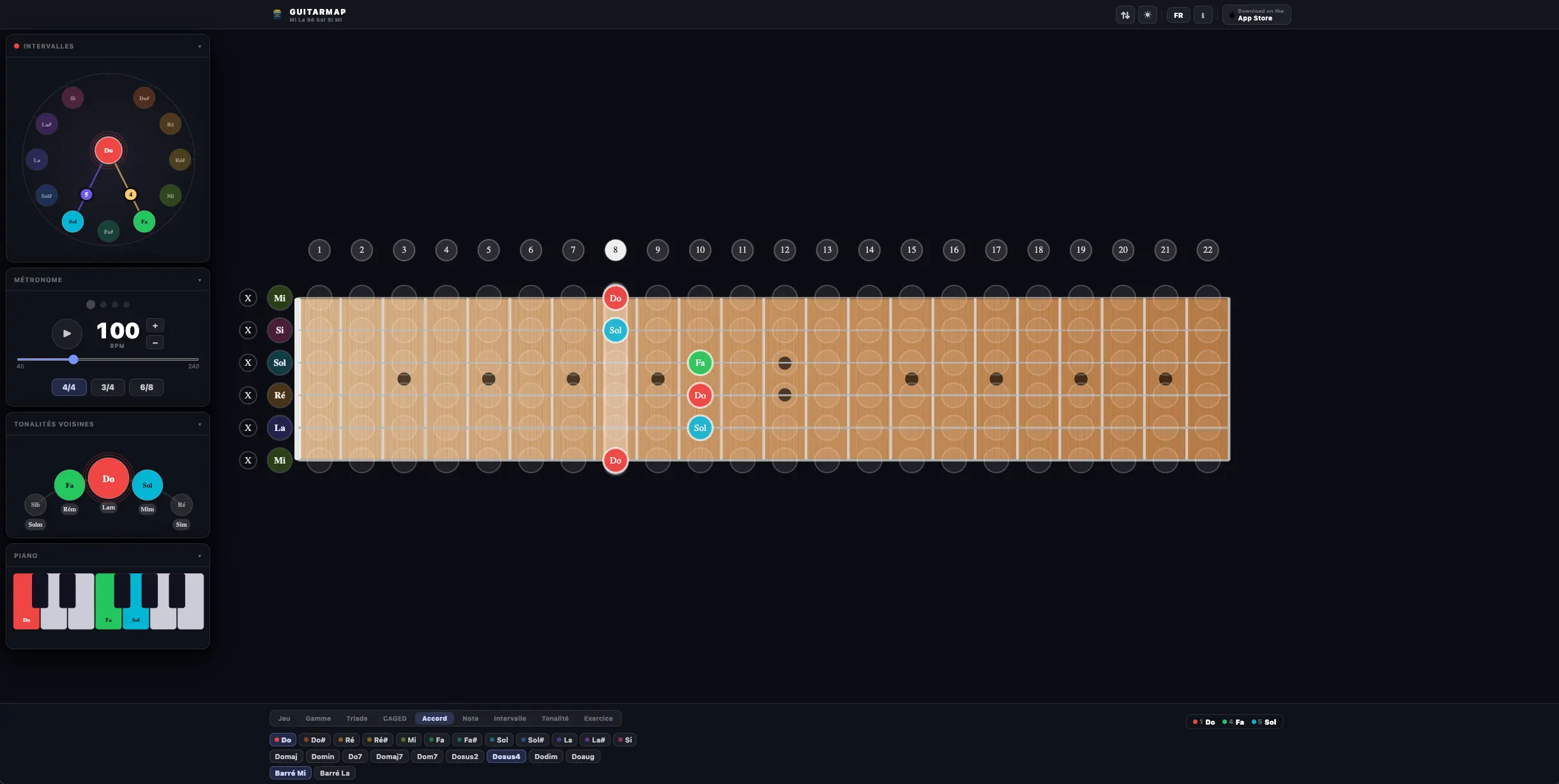
Task: Mute the Ré string X button
Action: 248,395
